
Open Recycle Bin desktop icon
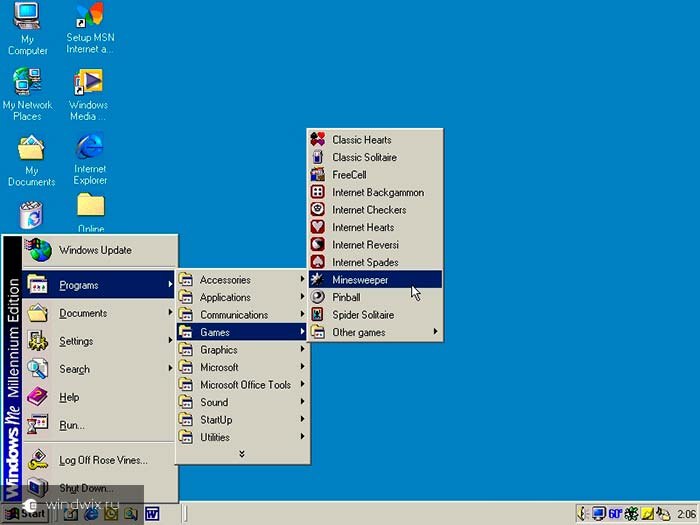point(31,216)
